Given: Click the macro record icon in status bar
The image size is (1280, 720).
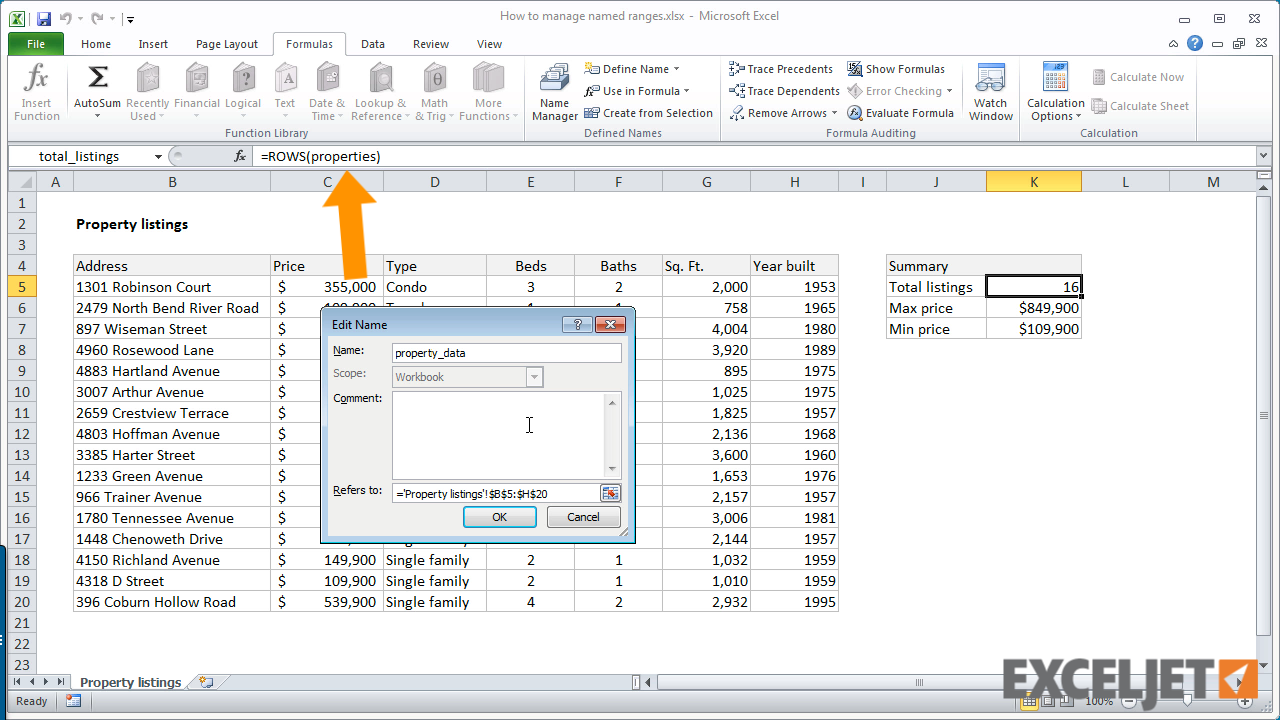Looking at the screenshot, I should [73, 701].
